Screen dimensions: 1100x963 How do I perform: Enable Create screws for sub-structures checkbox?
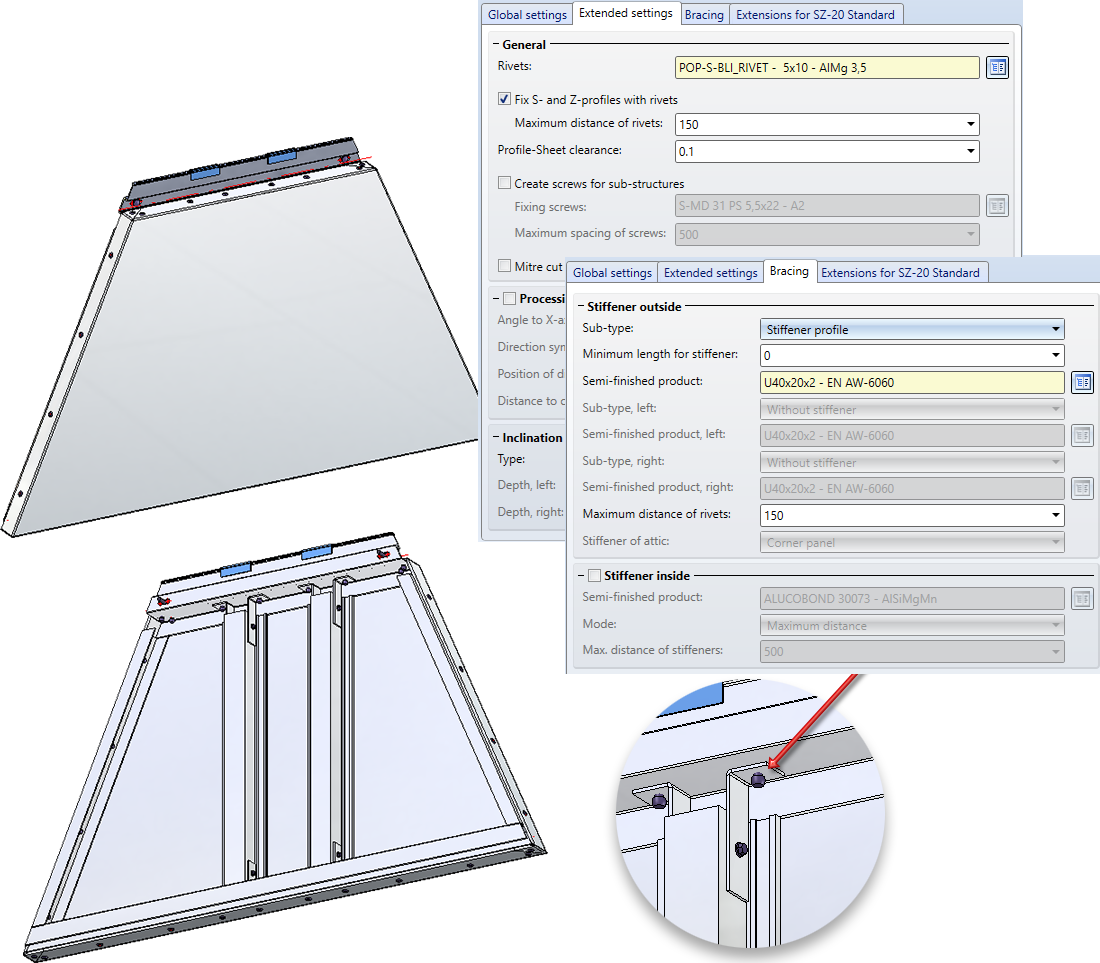tap(504, 183)
